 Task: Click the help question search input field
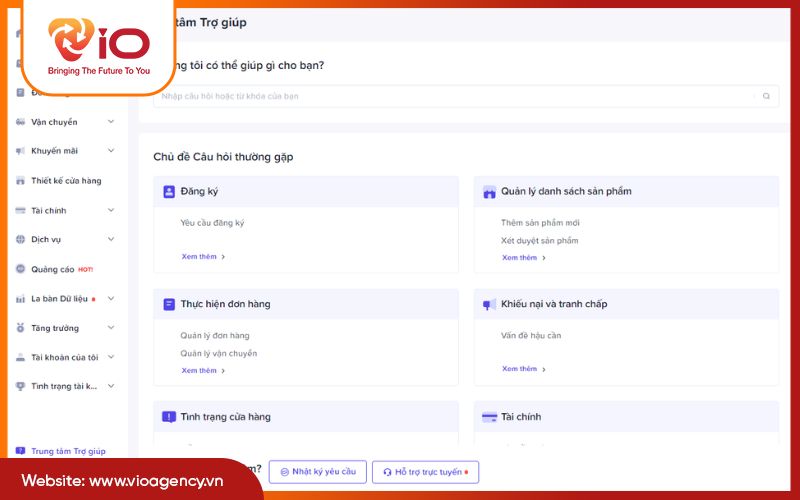455,97
